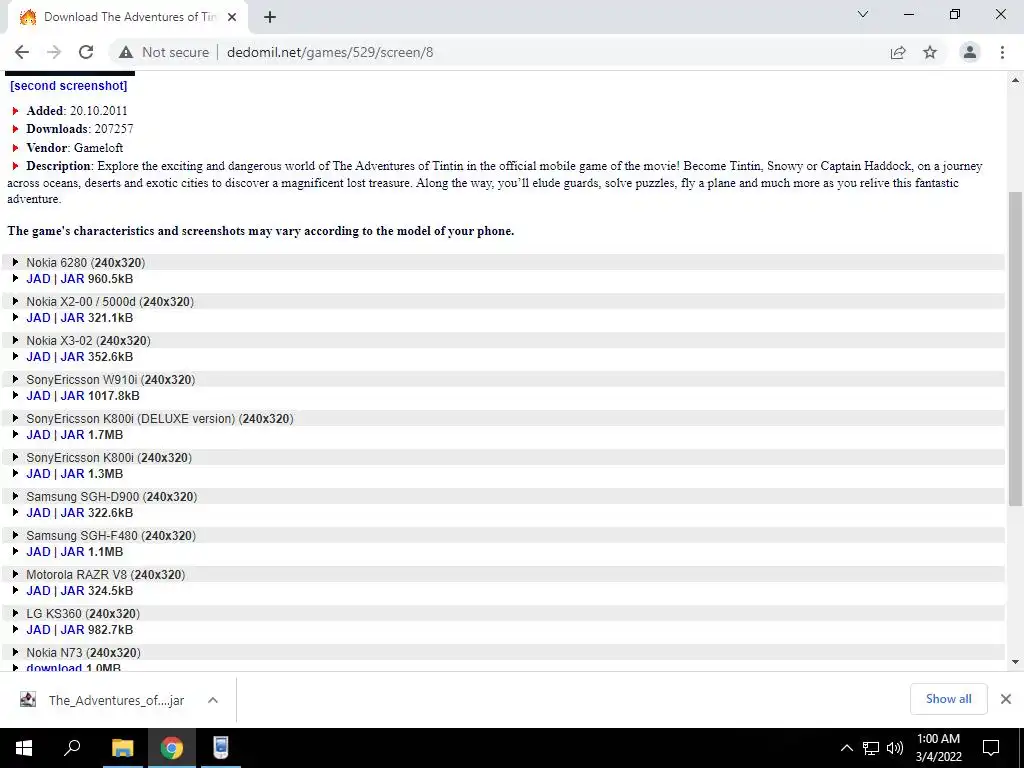1024x768 pixels.
Task: Show hidden system tray icons
Action: (846, 748)
